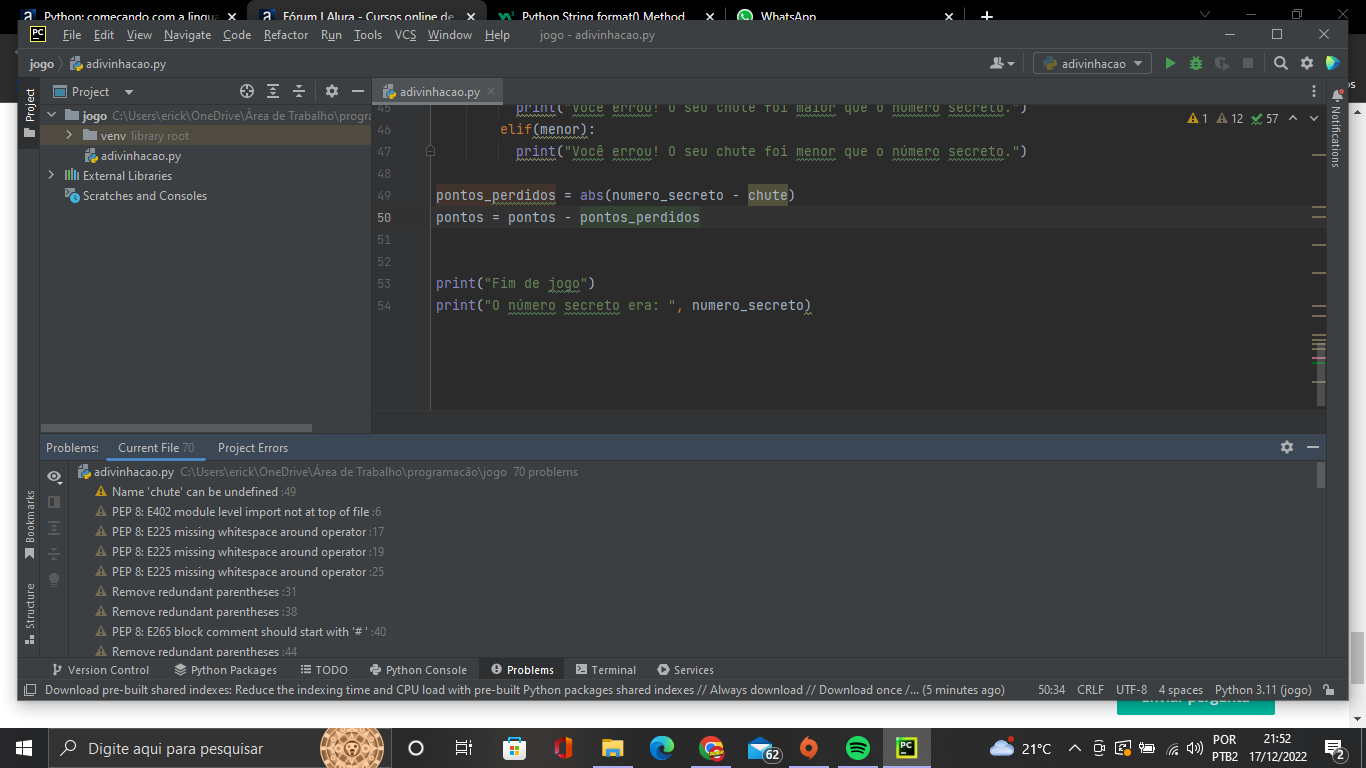Open the Terminal tool window

pyautogui.click(x=605, y=670)
